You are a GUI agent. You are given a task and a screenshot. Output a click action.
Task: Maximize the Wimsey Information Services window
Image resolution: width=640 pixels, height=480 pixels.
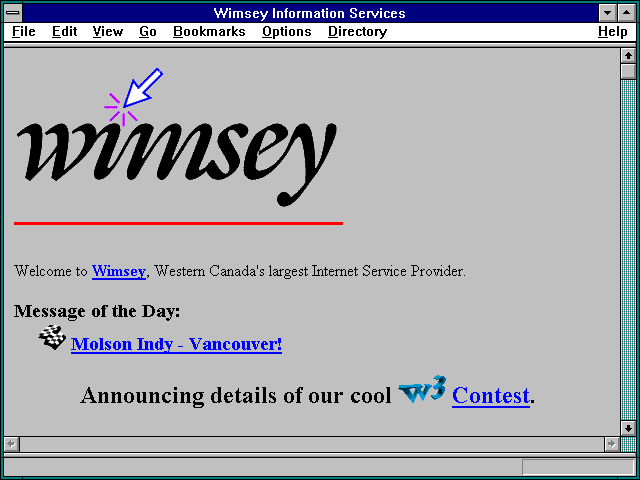626,13
